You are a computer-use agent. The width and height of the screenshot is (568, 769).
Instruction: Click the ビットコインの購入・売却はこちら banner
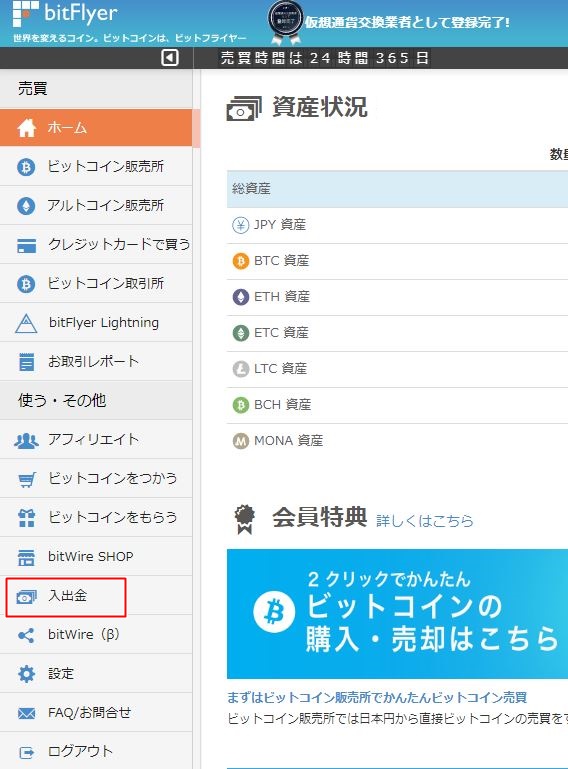397,614
